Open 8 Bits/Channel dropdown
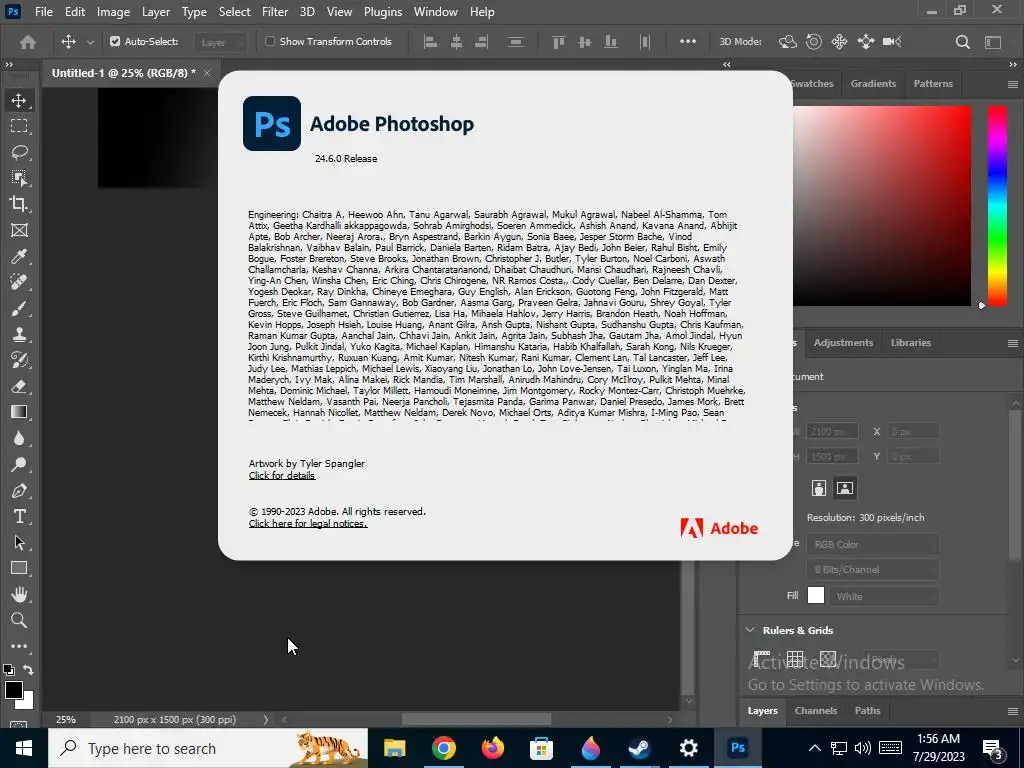 tap(872, 569)
